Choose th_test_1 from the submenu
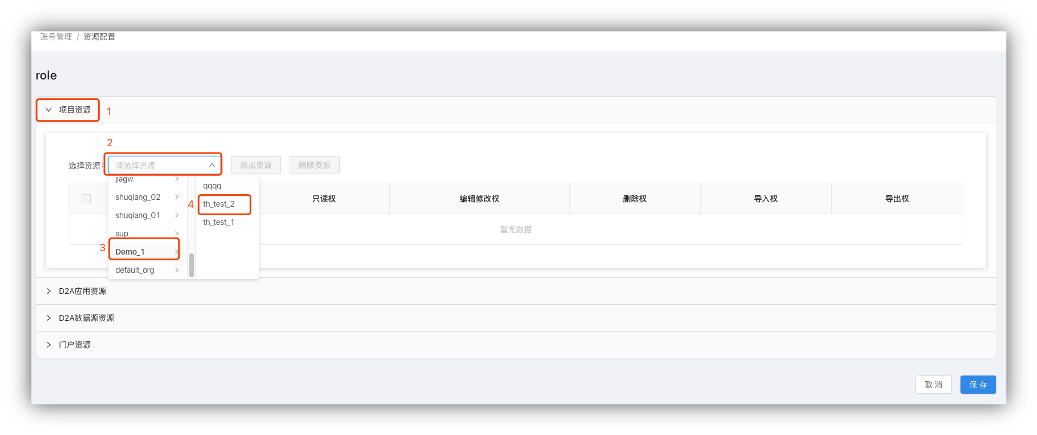 [x=218, y=222]
